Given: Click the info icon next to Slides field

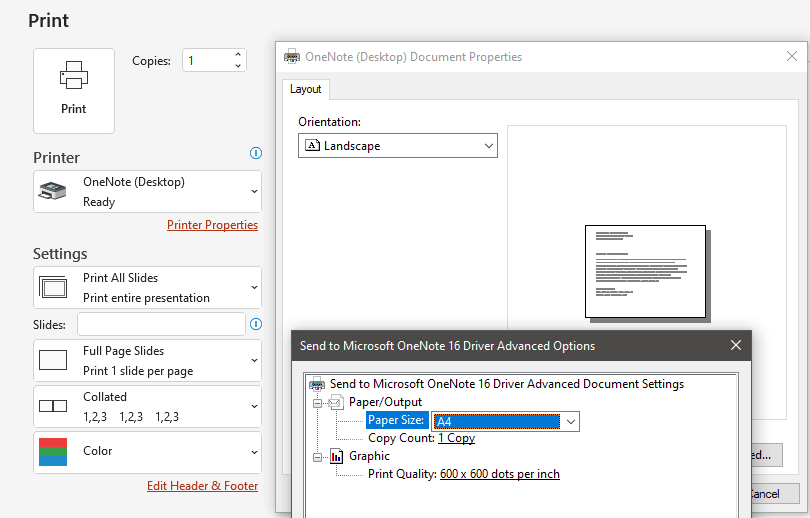Looking at the screenshot, I should click(256, 324).
